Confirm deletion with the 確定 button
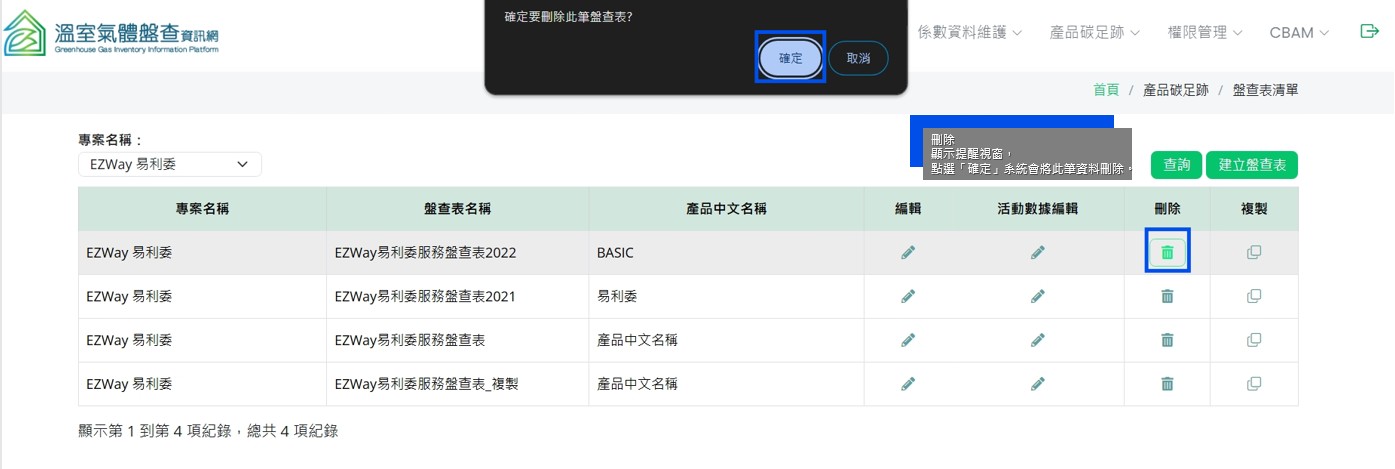The height and width of the screenshot is (469, 1395). pyautogui.click(x=790, y=59)
